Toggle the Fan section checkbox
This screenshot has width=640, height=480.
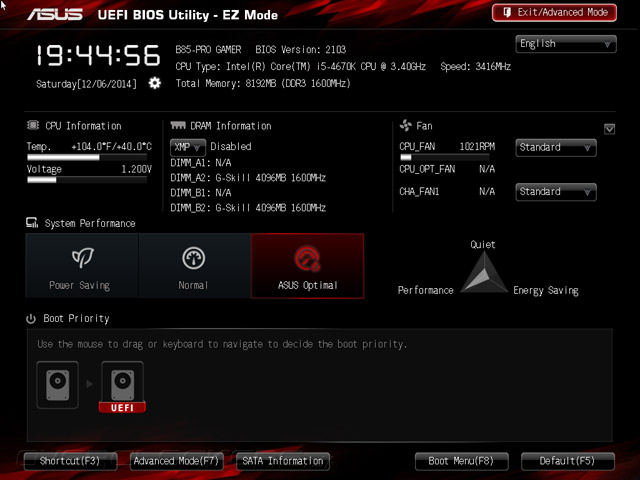click(x=609, y=129)
